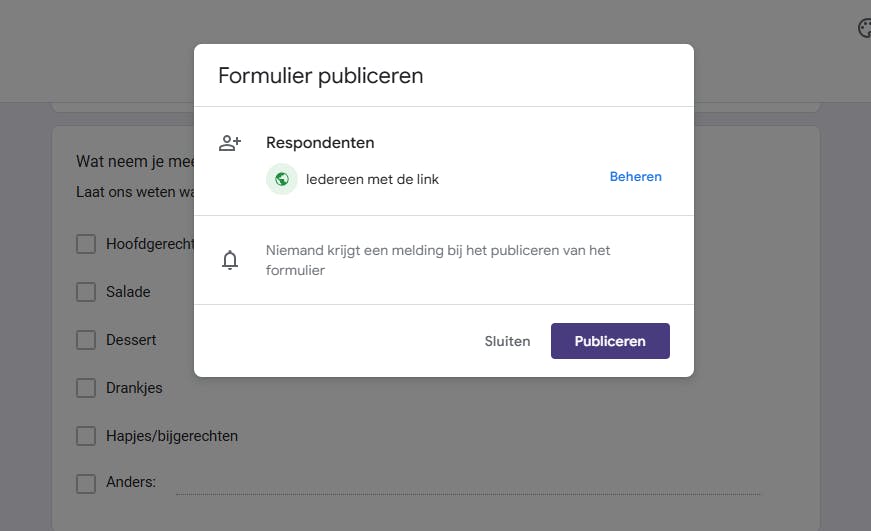Viewport: 871px width, 531px height.
Task: Click the Anders text input line
Action: tap(467, 484)
